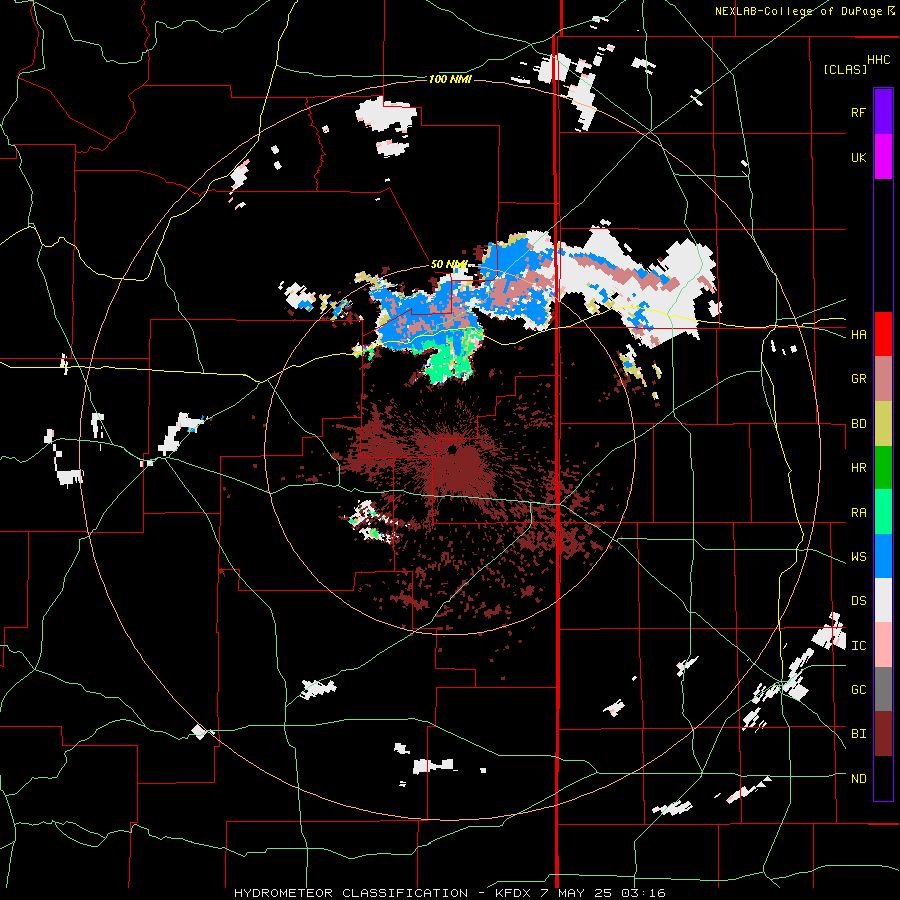
Task: Select the DS white legend swatch
Action: tap(883, 600)
